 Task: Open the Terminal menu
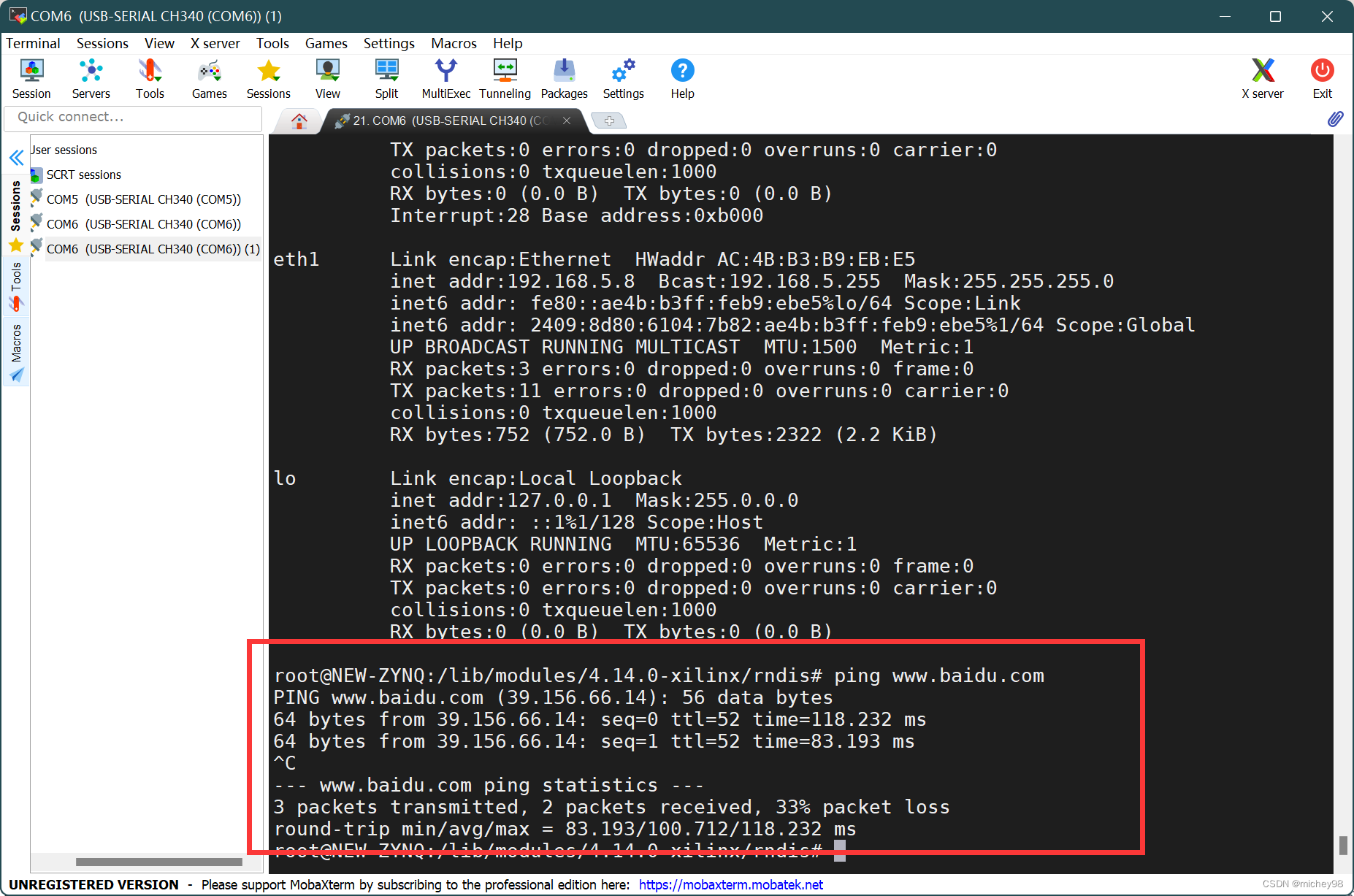click(33, 43)
